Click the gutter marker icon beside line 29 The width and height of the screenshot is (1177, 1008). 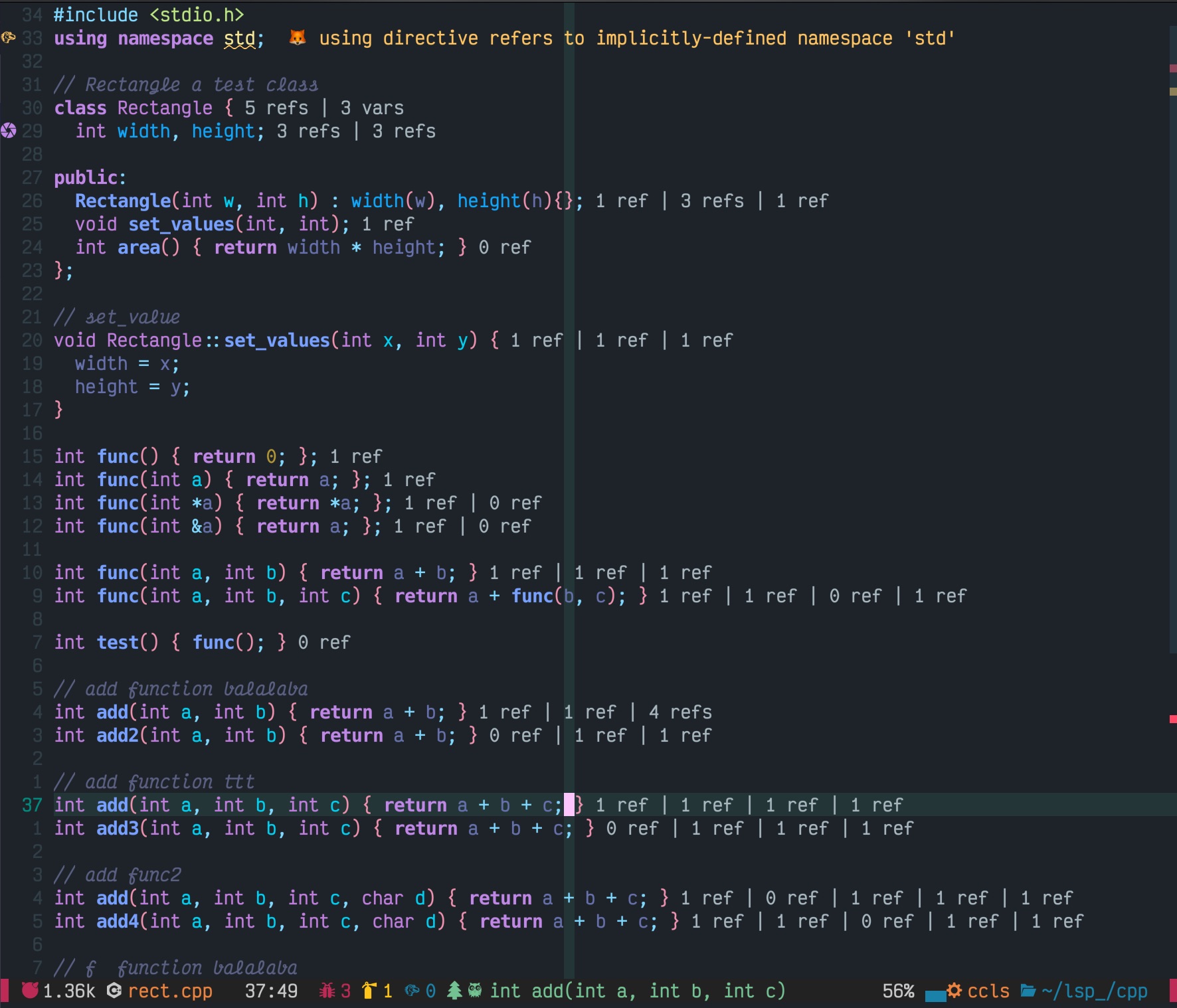pyautogui.click(x=8, y=131)
